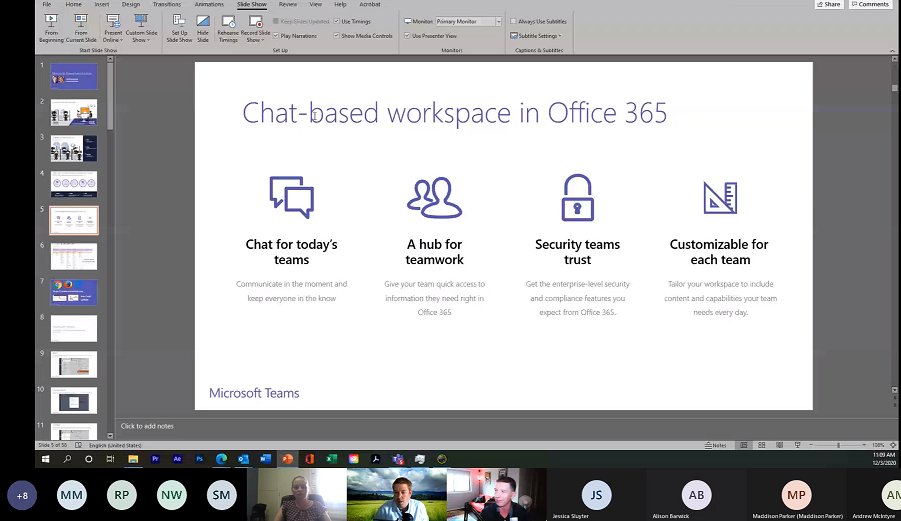Toggle the Play Narrations checkbox

click(276, 36)
